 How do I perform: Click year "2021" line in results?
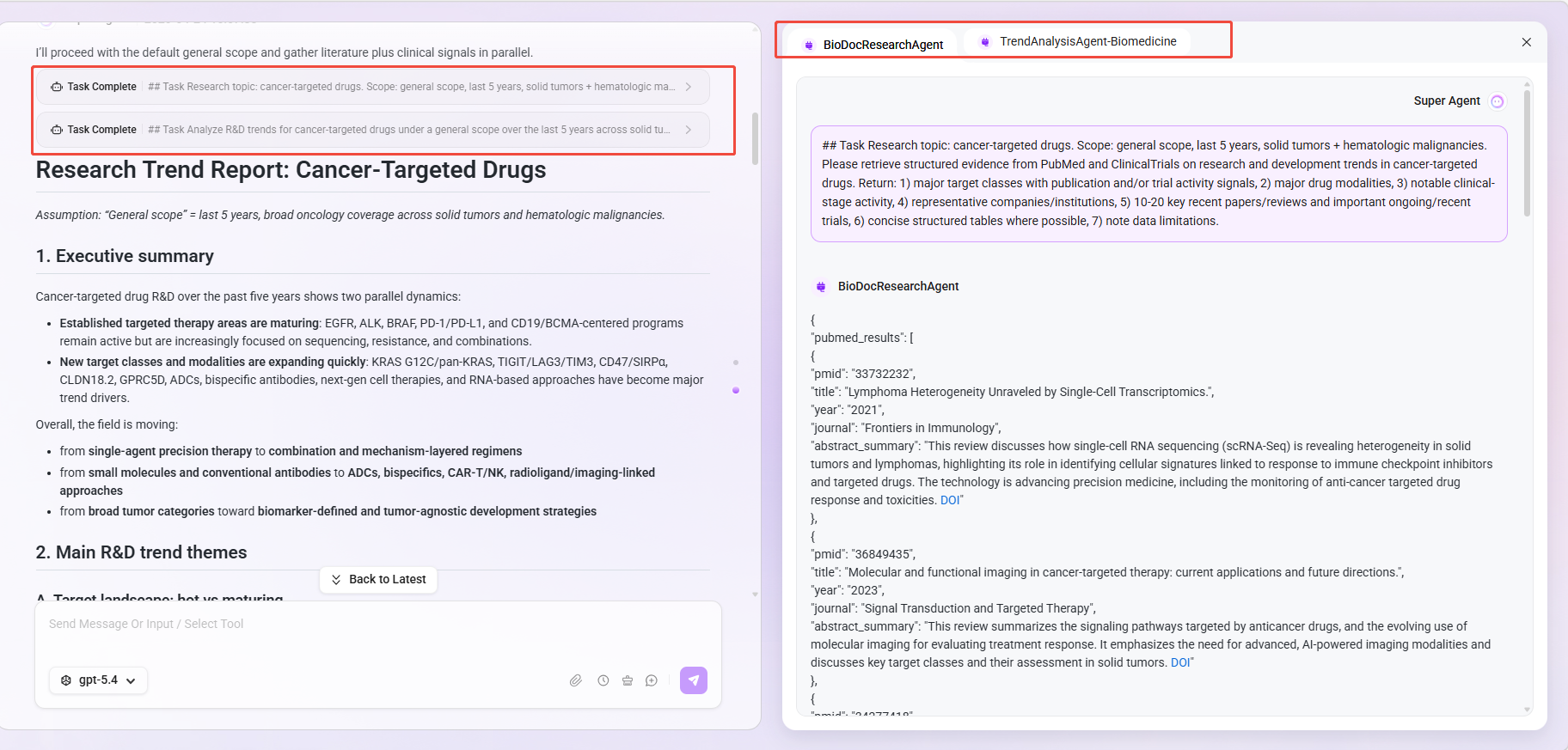tap(848, 410)
